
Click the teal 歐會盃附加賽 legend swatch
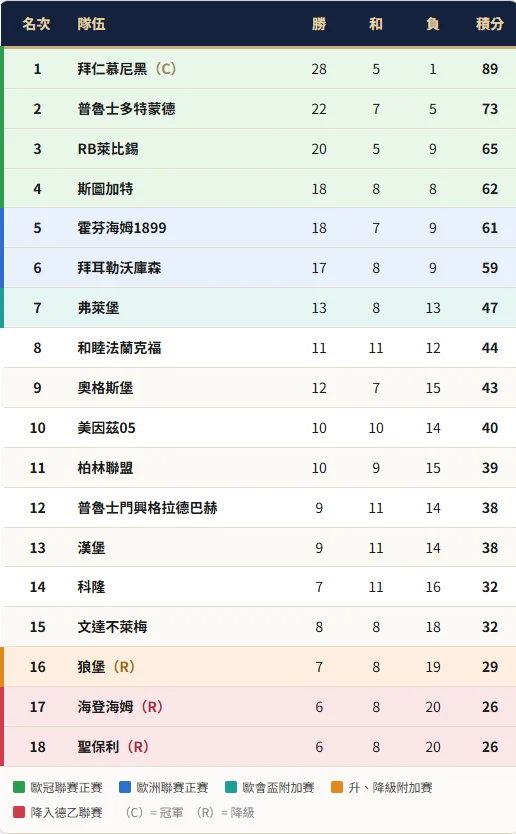231,787
